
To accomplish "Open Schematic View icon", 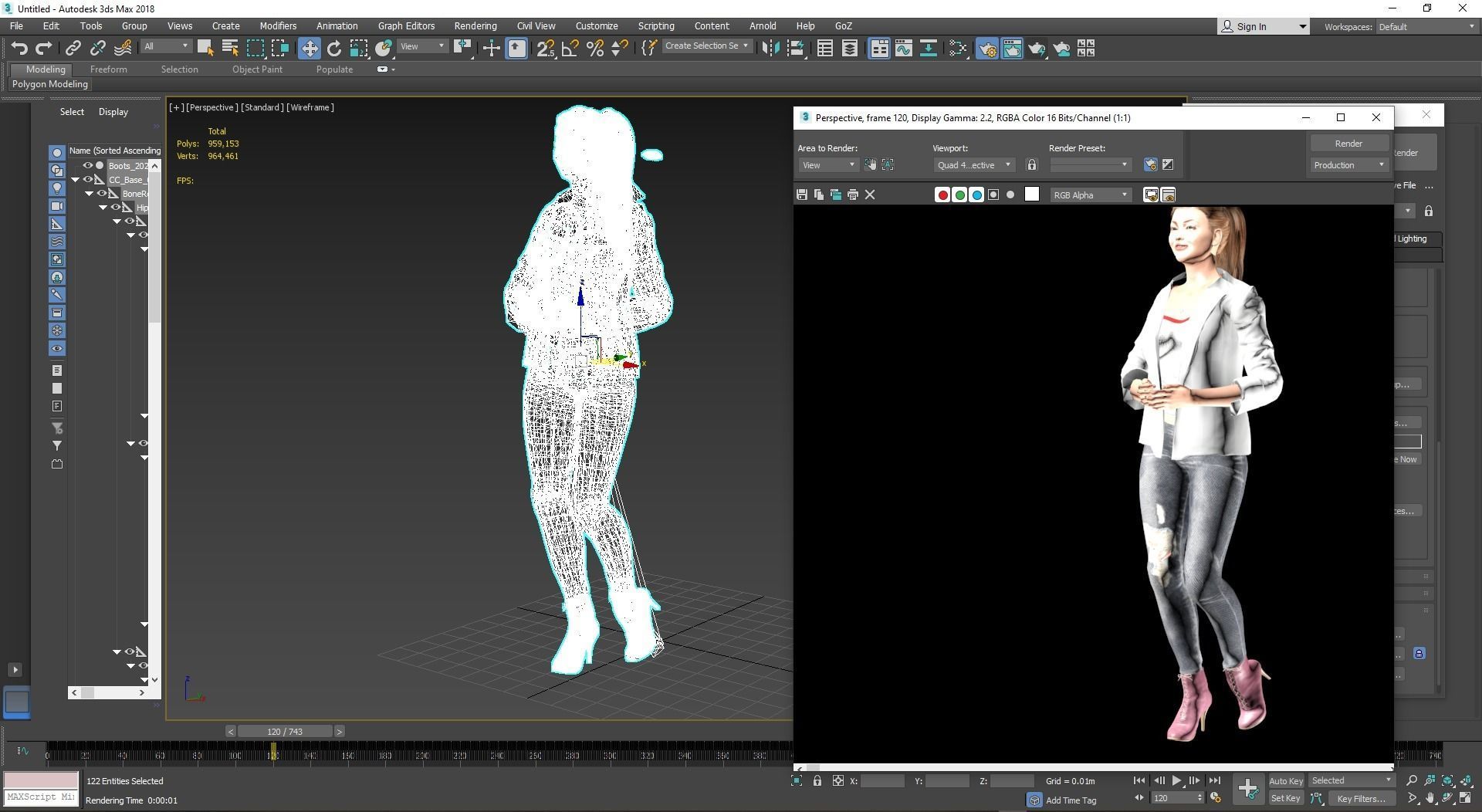I will pos(929,49).
